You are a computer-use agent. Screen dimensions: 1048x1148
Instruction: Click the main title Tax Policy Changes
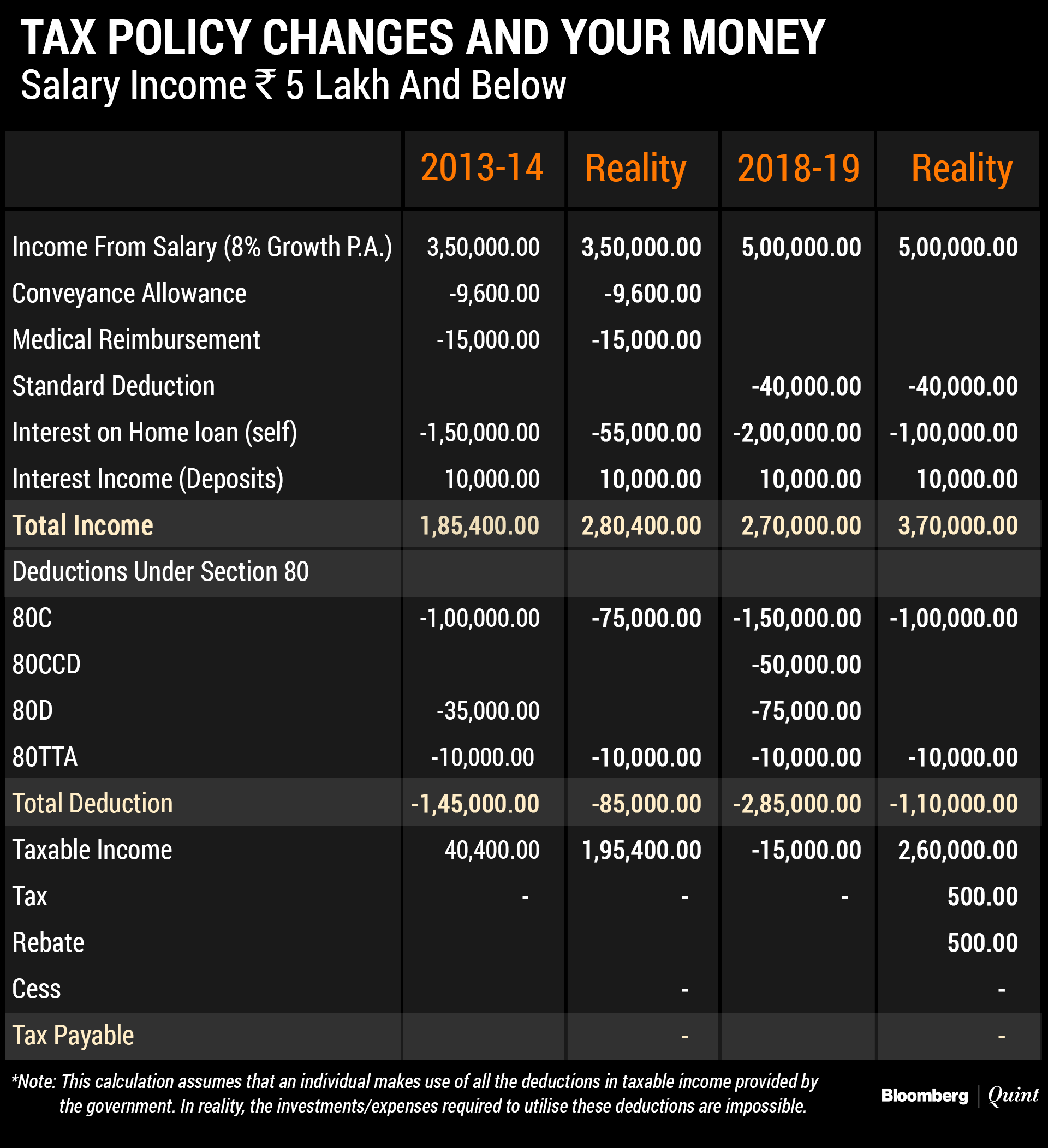[422, 38]
